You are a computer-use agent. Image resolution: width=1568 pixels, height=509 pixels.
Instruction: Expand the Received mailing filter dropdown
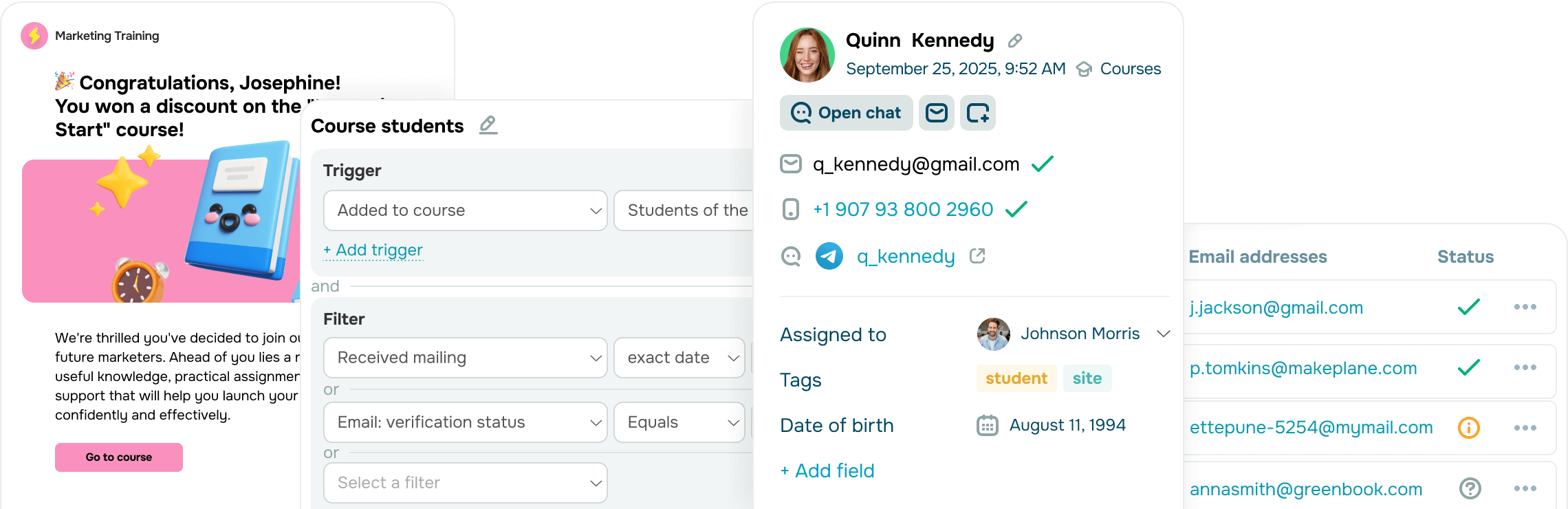pyautogui.click(x=466, y=358)
